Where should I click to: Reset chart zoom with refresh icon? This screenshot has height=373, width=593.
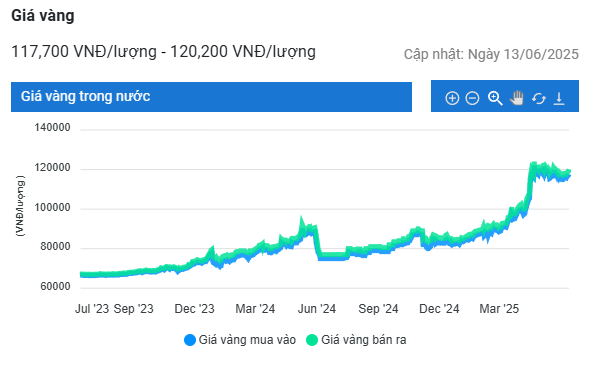click(x=539, y=99)
